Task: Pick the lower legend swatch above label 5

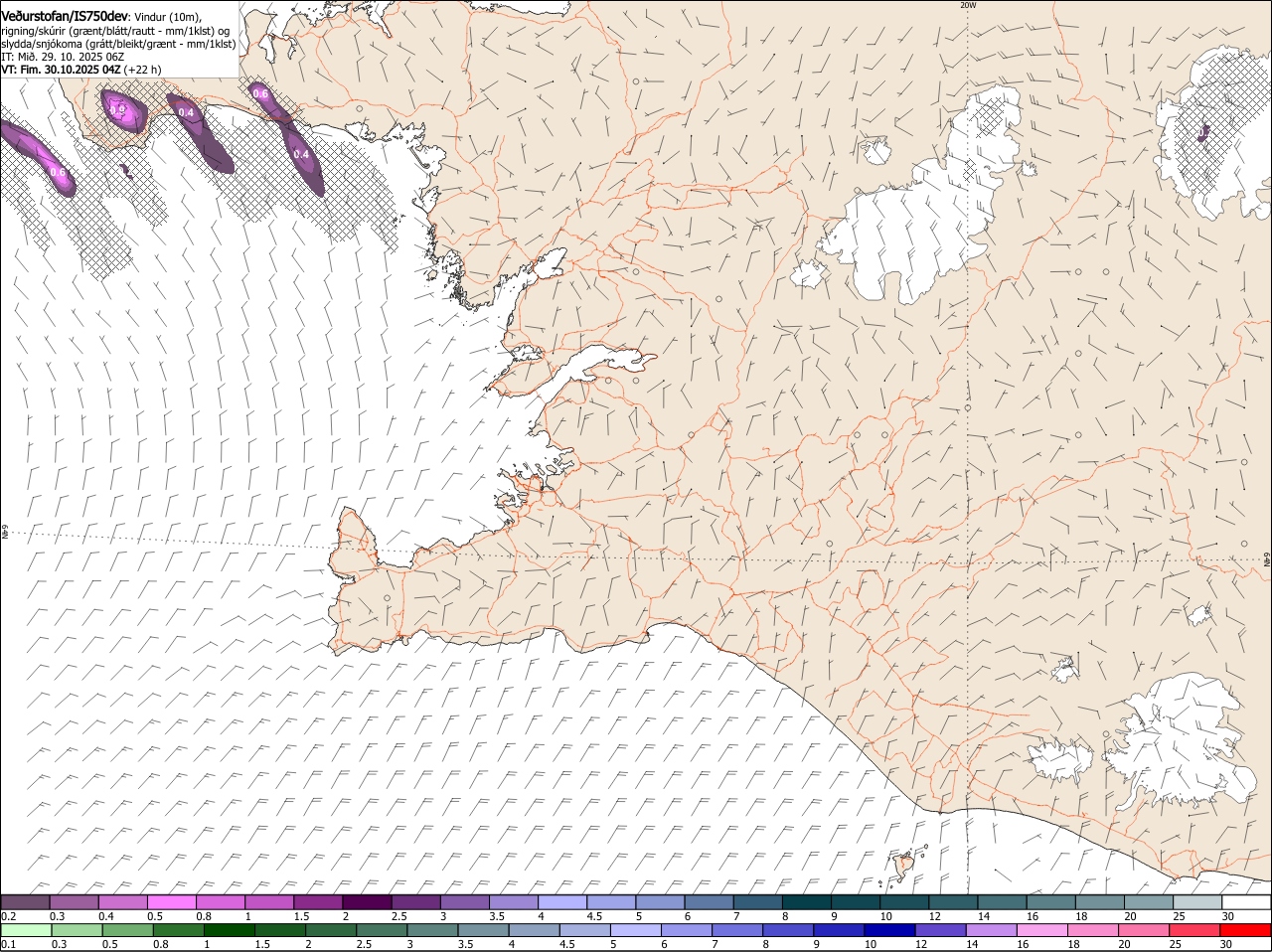Action: coord(636,930)
